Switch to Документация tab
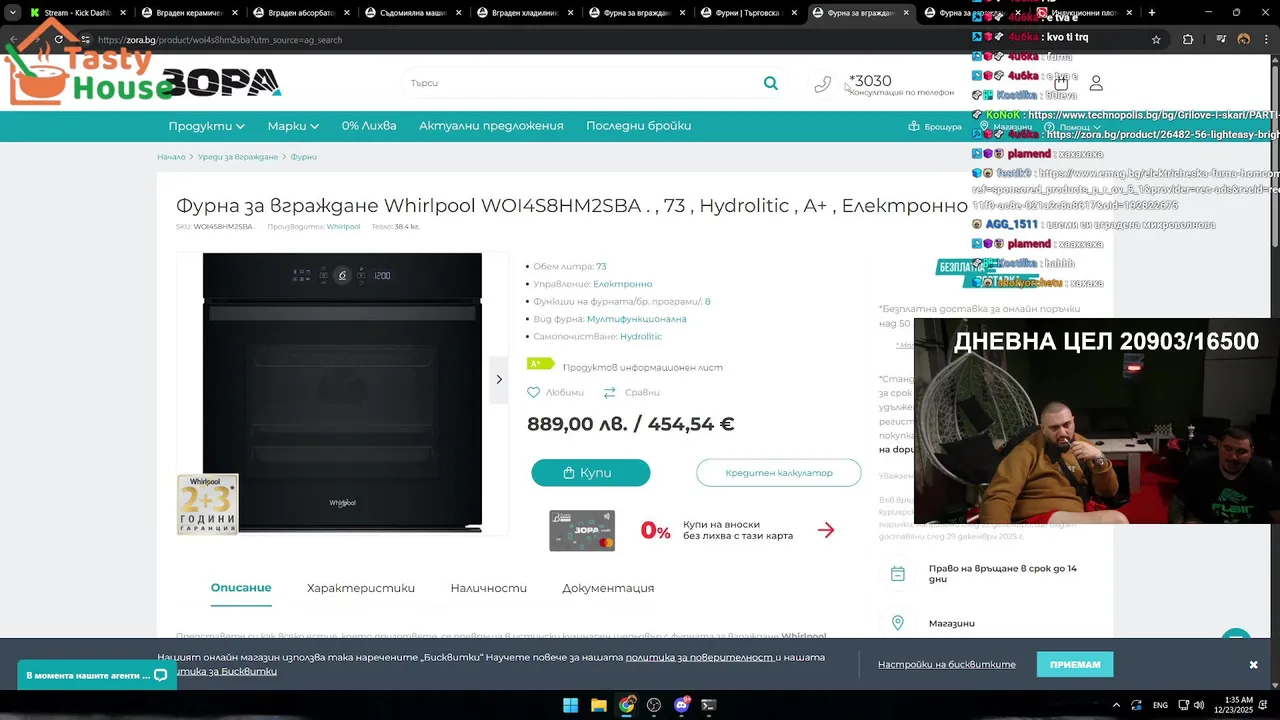This screenshot has height=720, width=1280. pos(608,588)
